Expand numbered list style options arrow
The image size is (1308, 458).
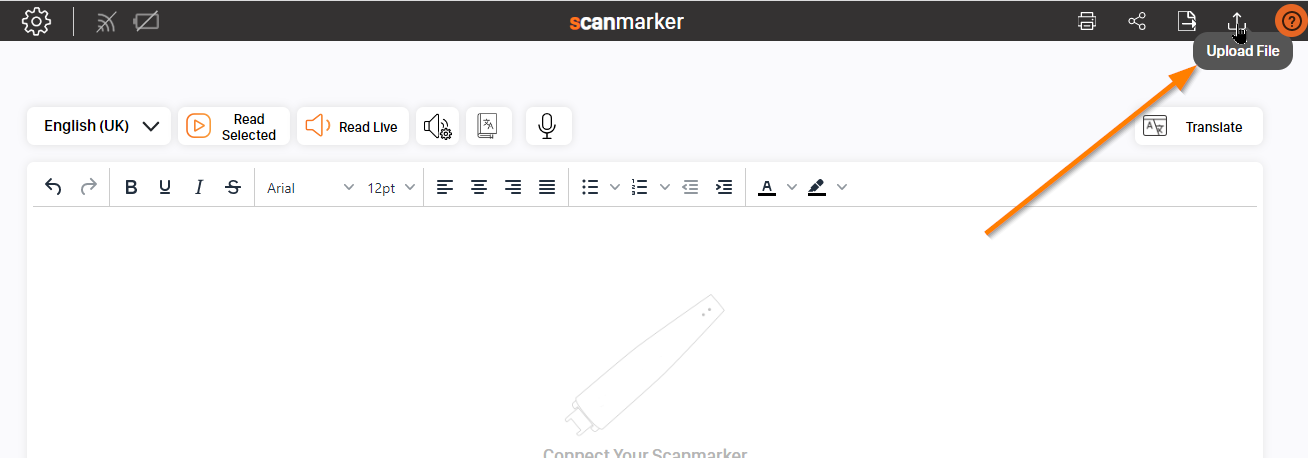(665, 187)
